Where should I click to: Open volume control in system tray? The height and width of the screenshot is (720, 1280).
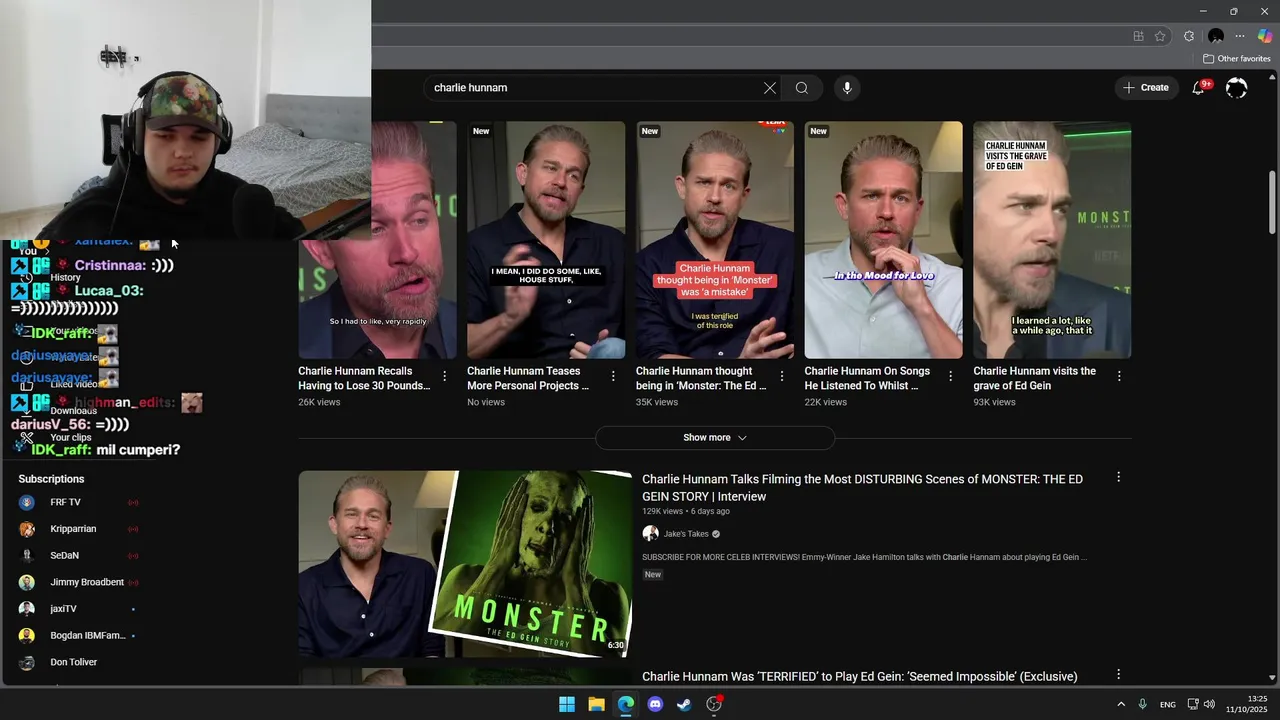[1209, 704]
